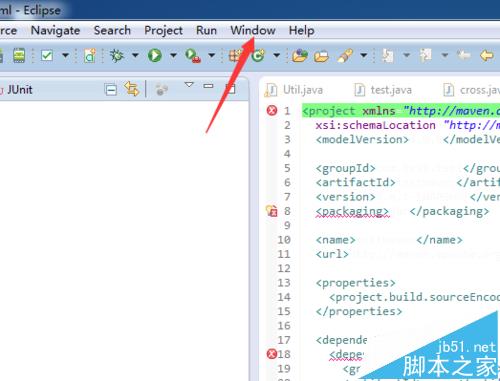This screenshot has width=500, height=381.
Task: Click the green chip toolbar icon
Action: pos(19,55)
